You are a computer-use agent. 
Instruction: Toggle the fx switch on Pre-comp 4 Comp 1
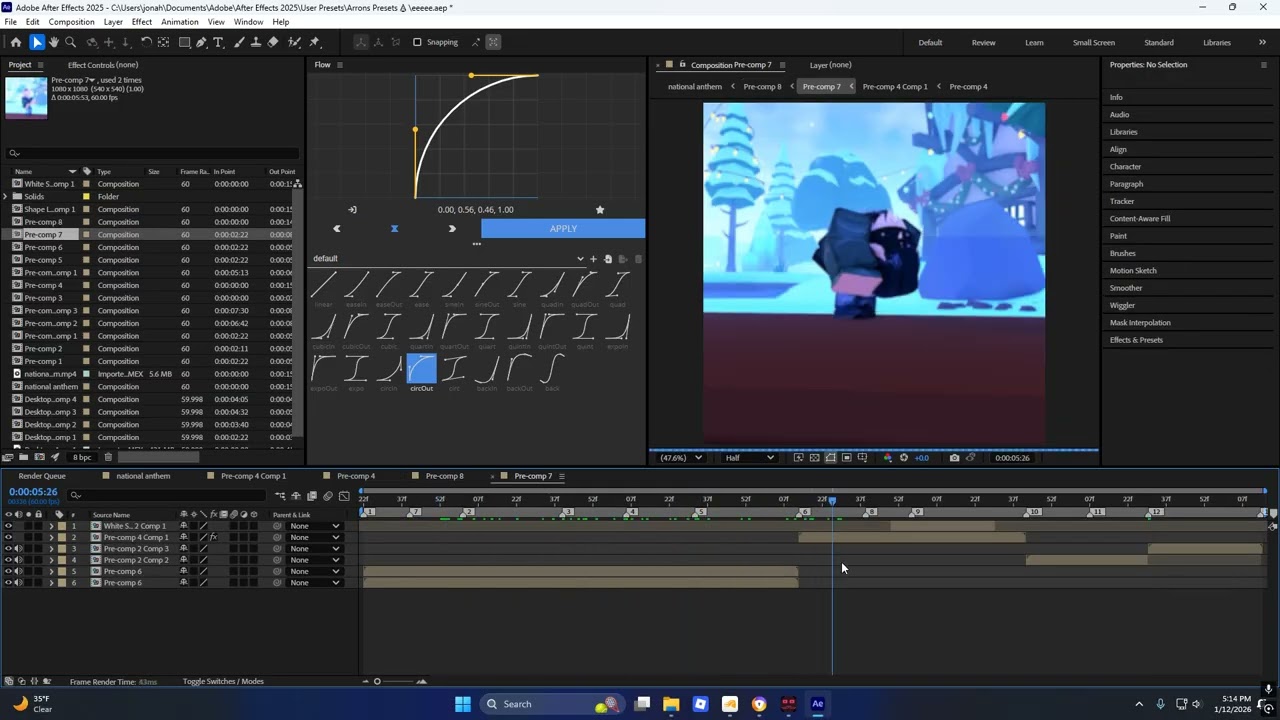point(213,537)
